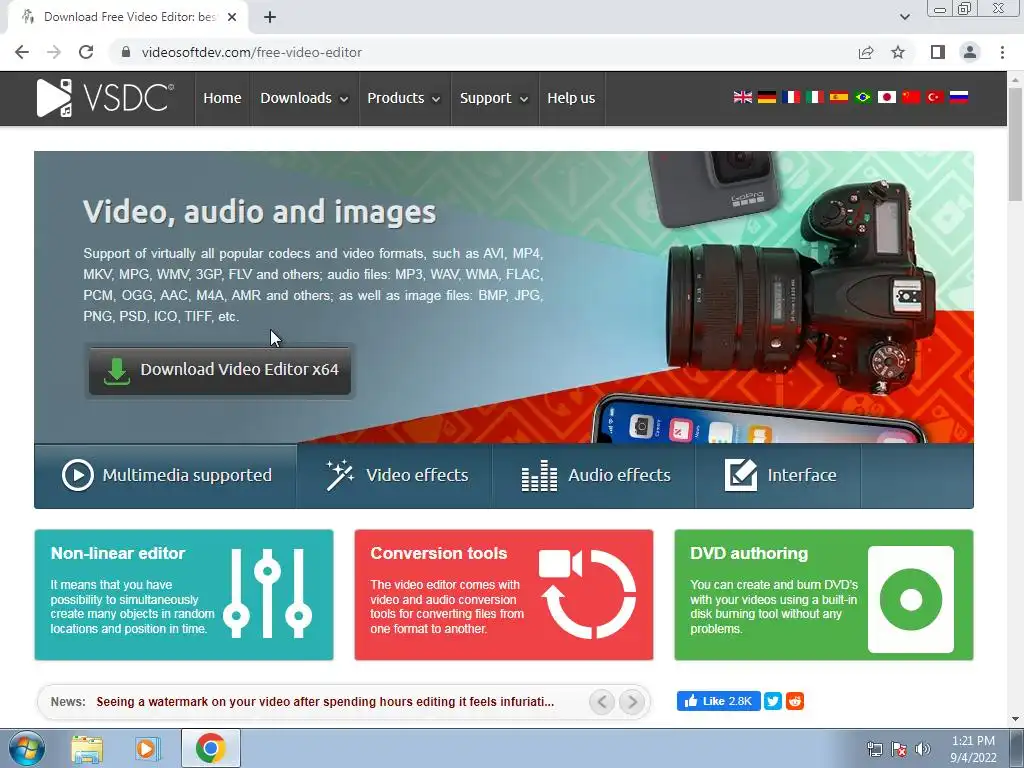The image size is (1024, 768).
Task: Click Chrome icon in taskbar
Action: [x=210, y=748]
